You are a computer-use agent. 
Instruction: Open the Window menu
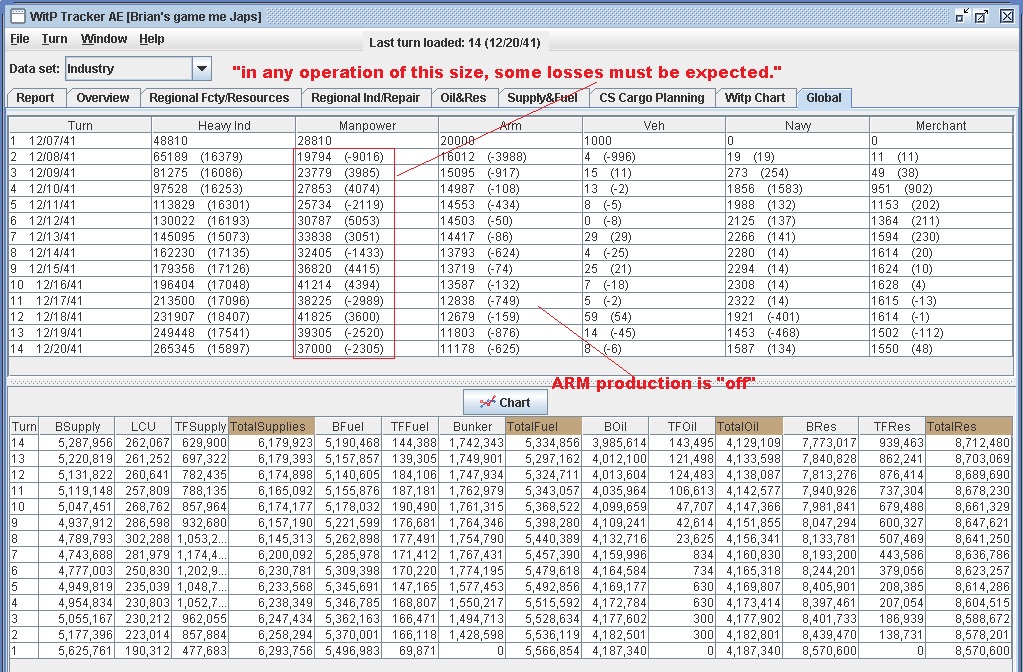coord(104,39)
